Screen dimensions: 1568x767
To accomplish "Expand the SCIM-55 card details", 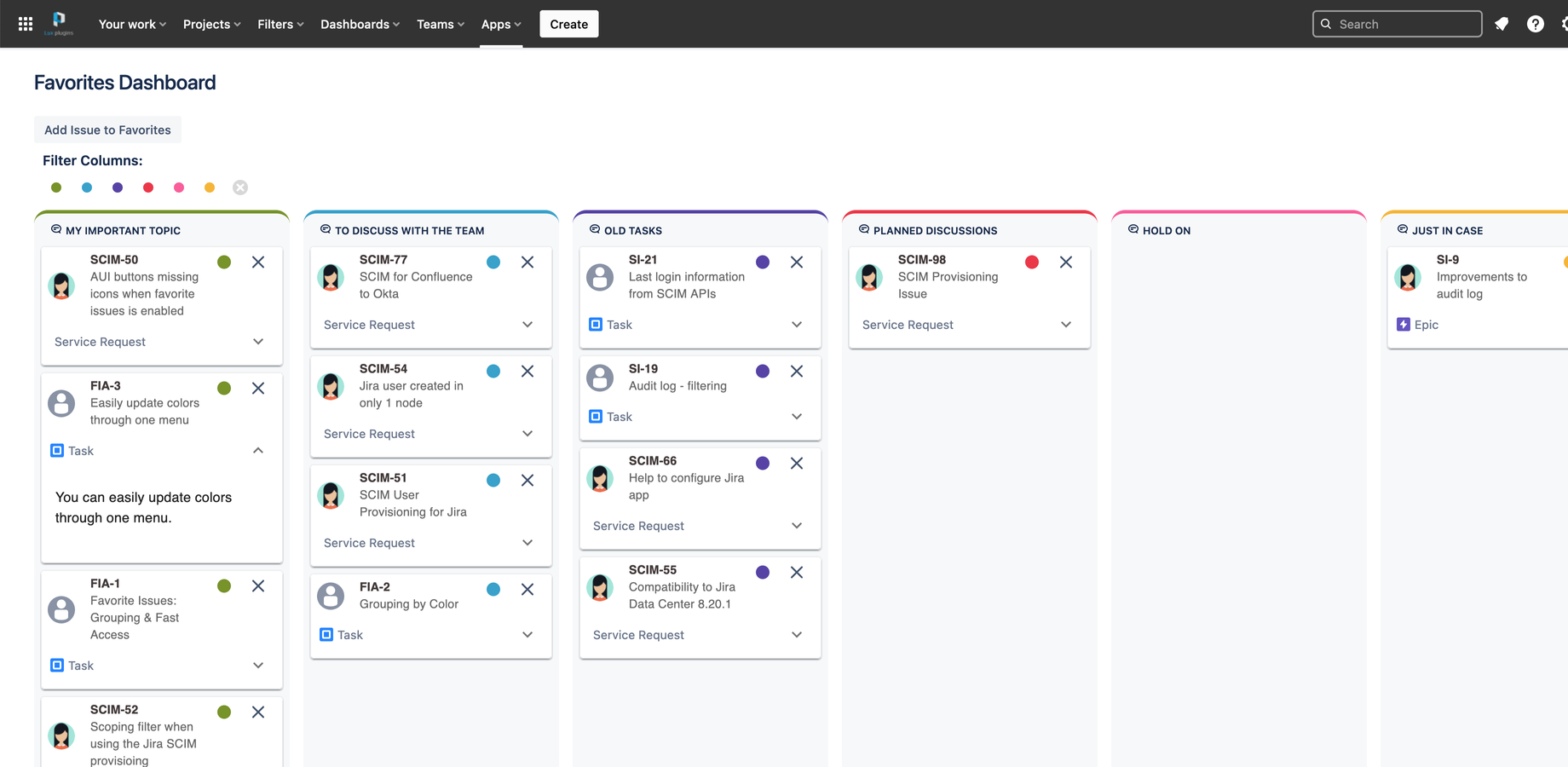I will pyautogui.click(x=797, y=635).
